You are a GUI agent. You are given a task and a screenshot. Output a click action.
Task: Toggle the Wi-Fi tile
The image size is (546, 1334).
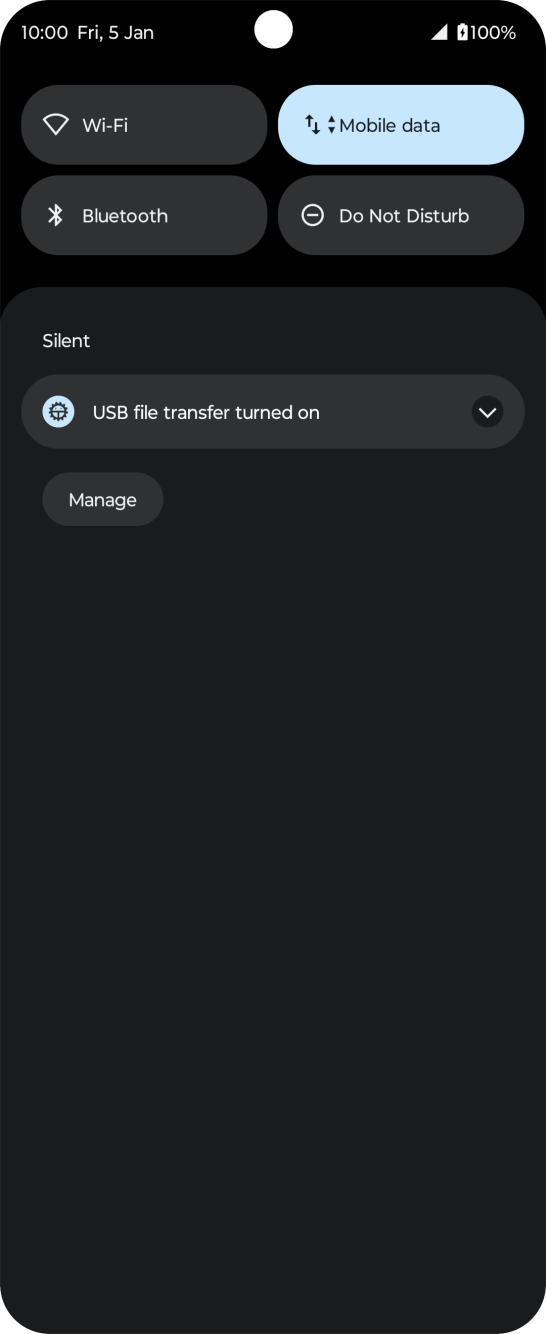tap(144, 125)
